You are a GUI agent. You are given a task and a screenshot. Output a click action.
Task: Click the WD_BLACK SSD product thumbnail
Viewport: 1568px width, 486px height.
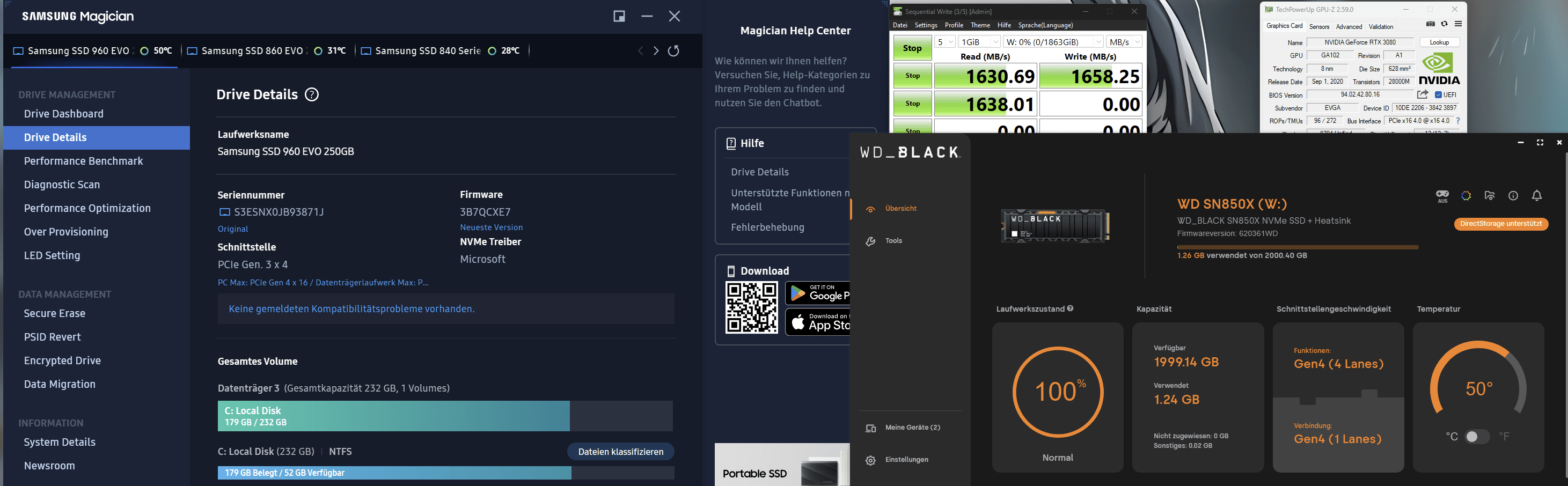tap(1055, 226)
